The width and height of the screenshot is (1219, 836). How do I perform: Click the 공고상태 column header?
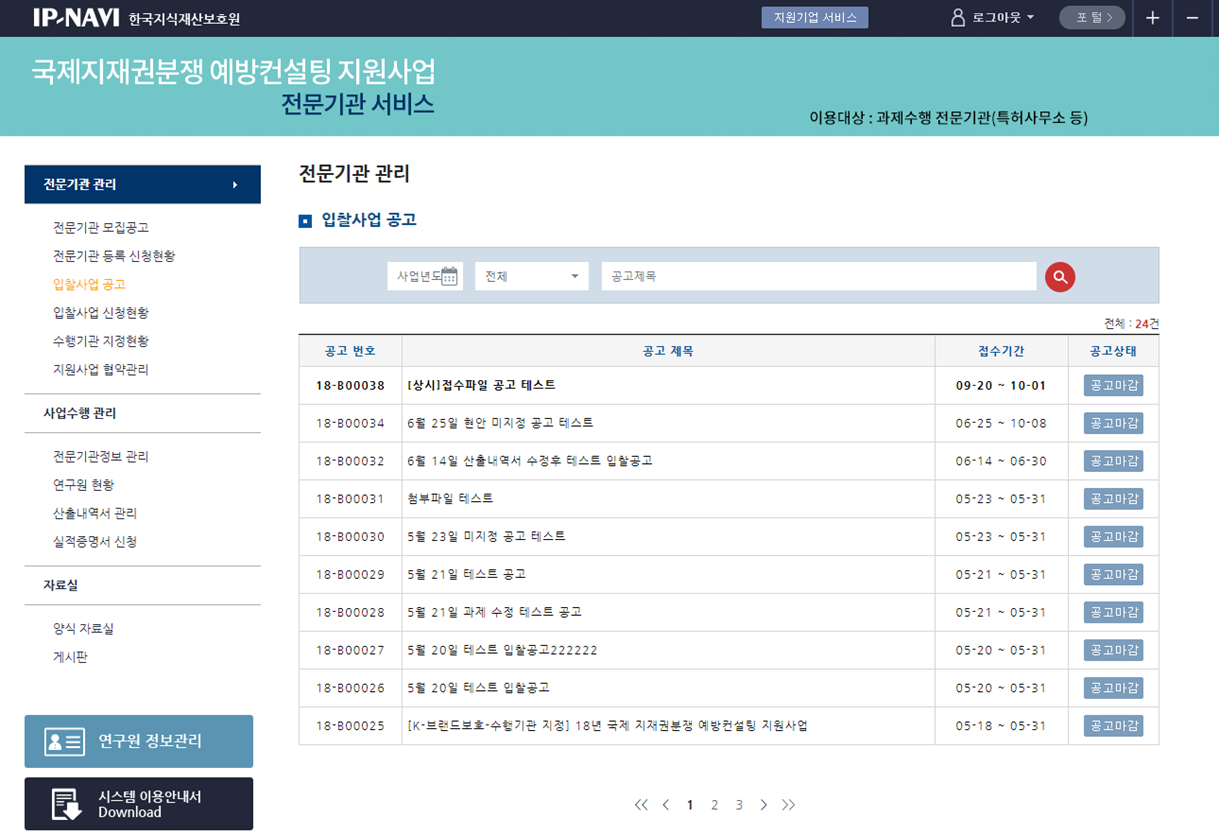(x=1113, y=351)
